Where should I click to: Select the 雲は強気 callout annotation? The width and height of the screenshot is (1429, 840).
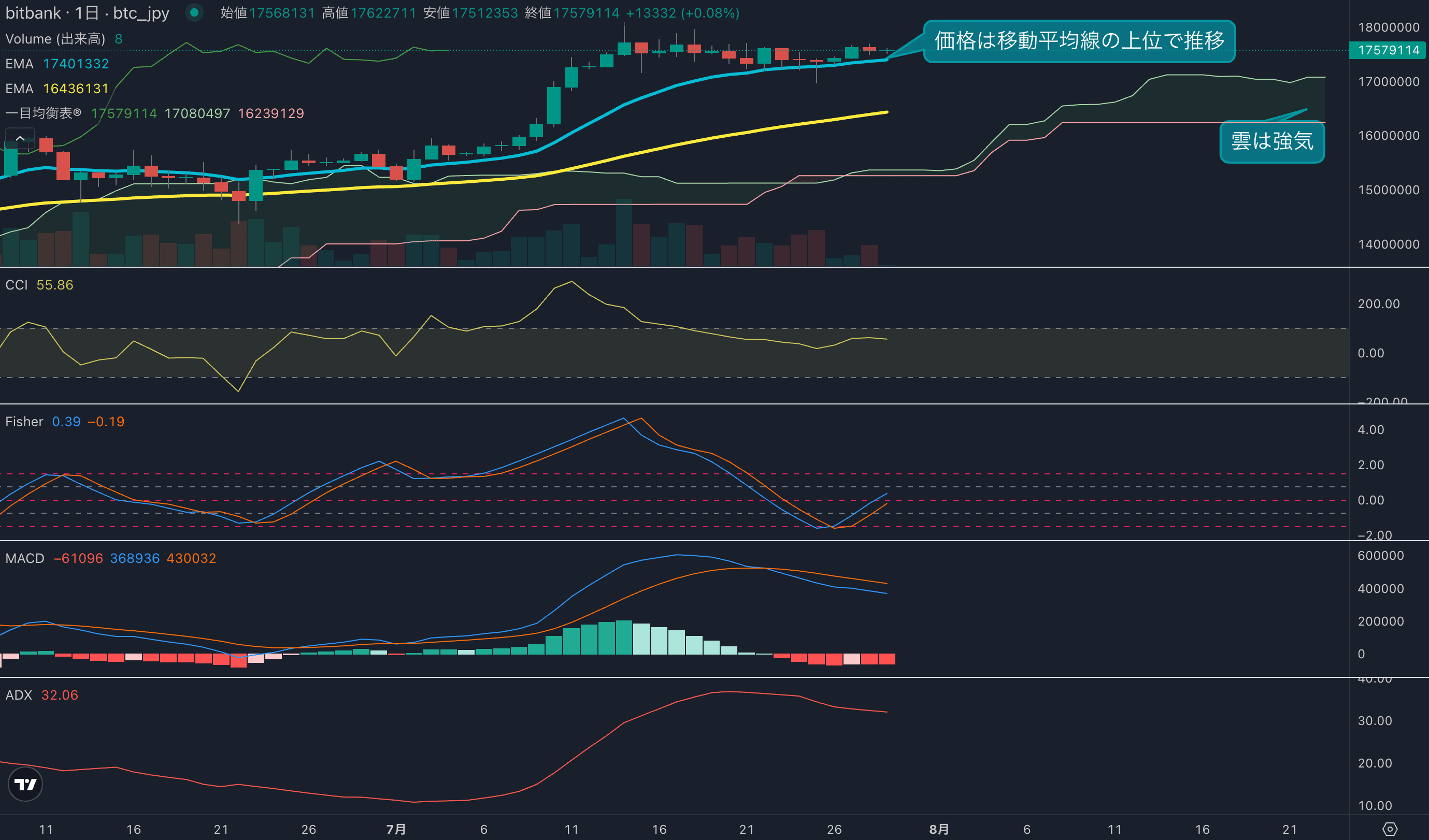1271,141
